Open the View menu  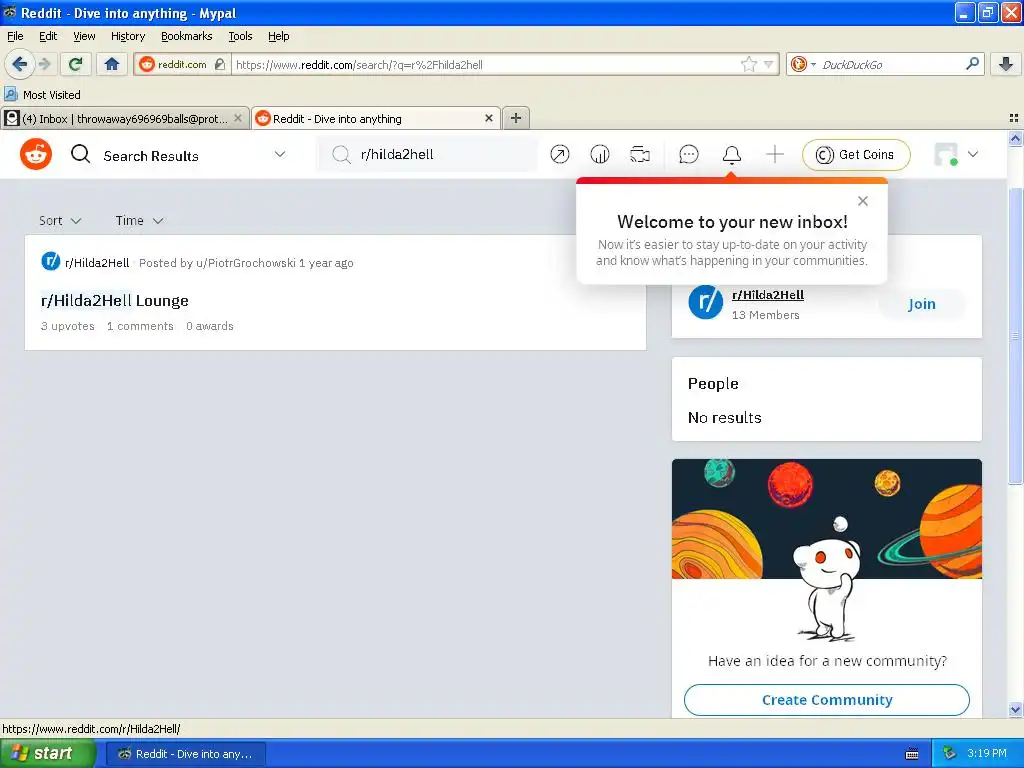coord(84,36)
